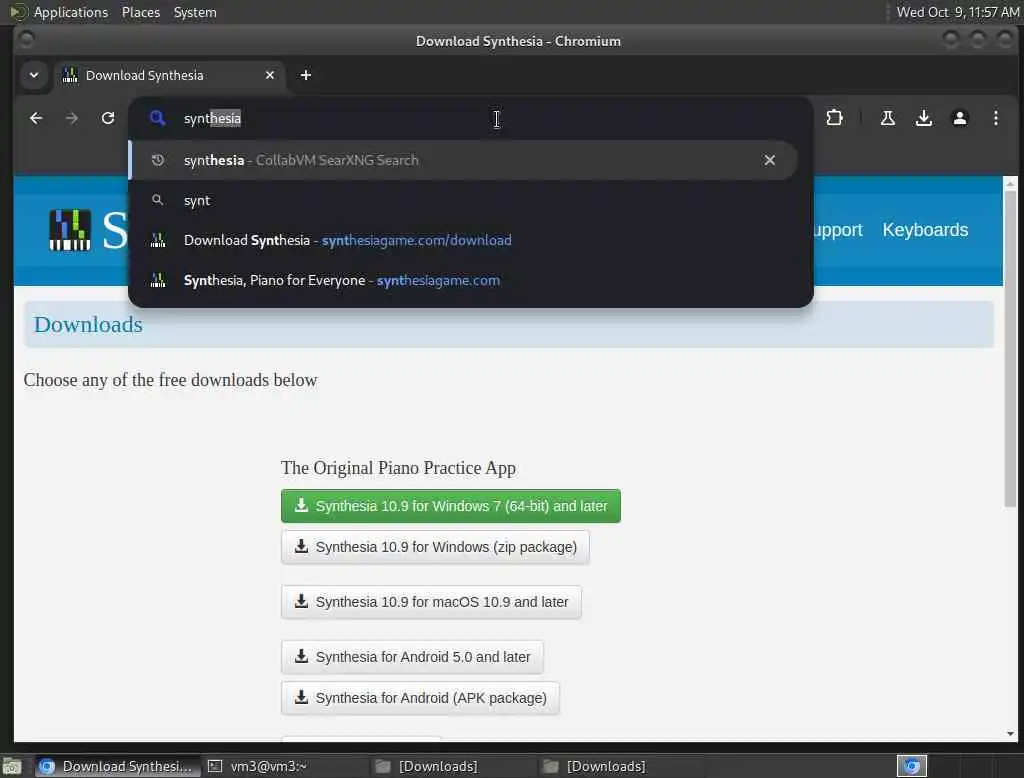Choose the synthesiagame.com/download suggestion
Image resolution: width=1024 pixels, height=778 pixels.
463,240
